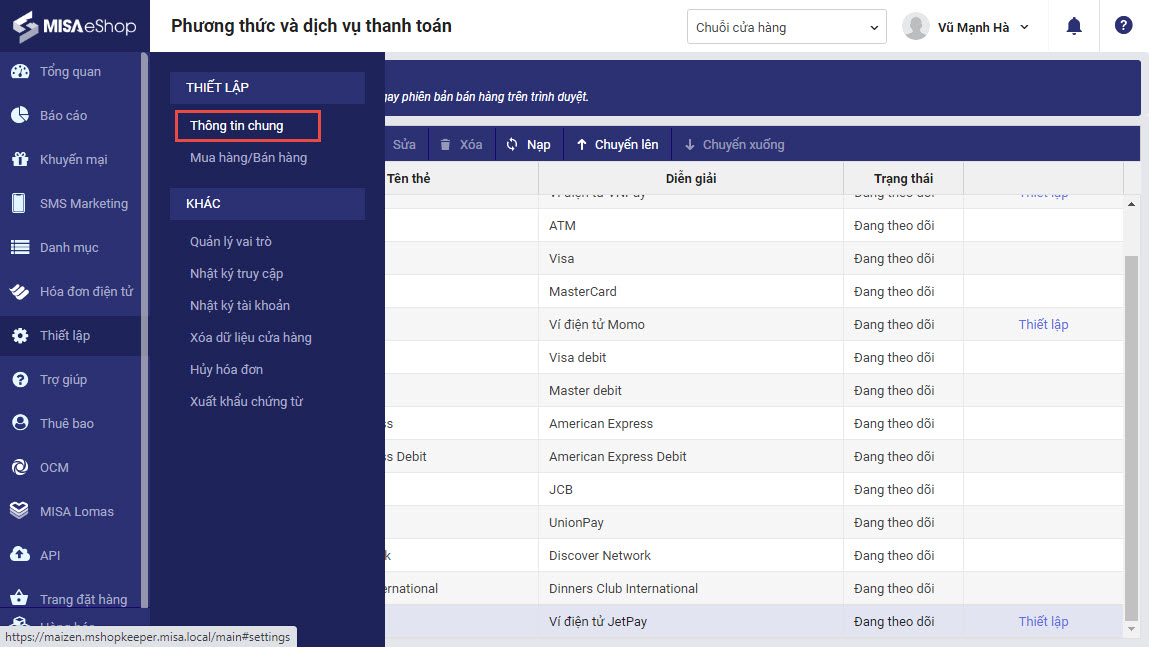
Task: Open the Chuỗi cửa hàng dropdown
Action: pos(787,27)
